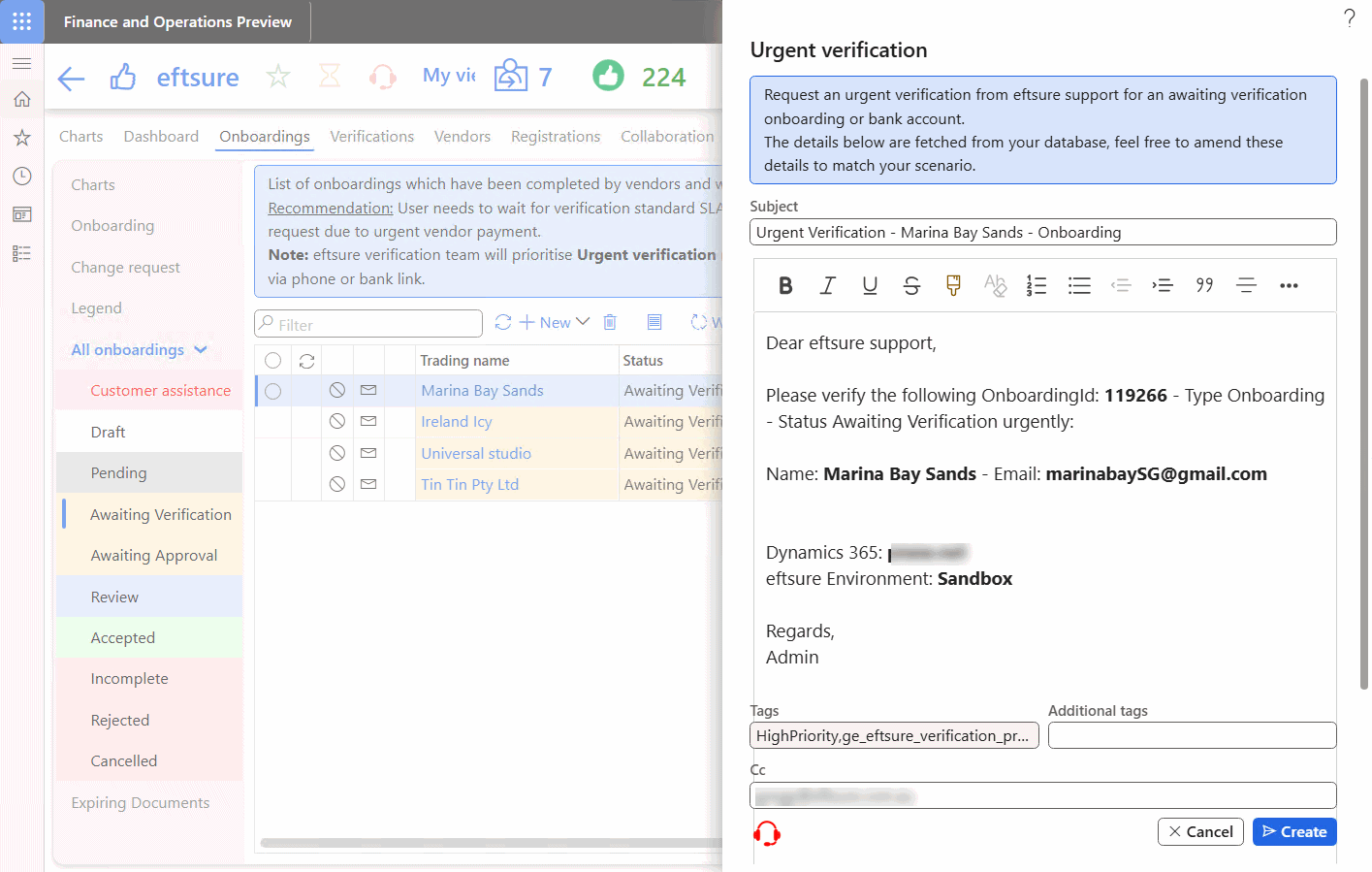
Task: Select Awaiting Approval filter
Action: click(150, 556)
